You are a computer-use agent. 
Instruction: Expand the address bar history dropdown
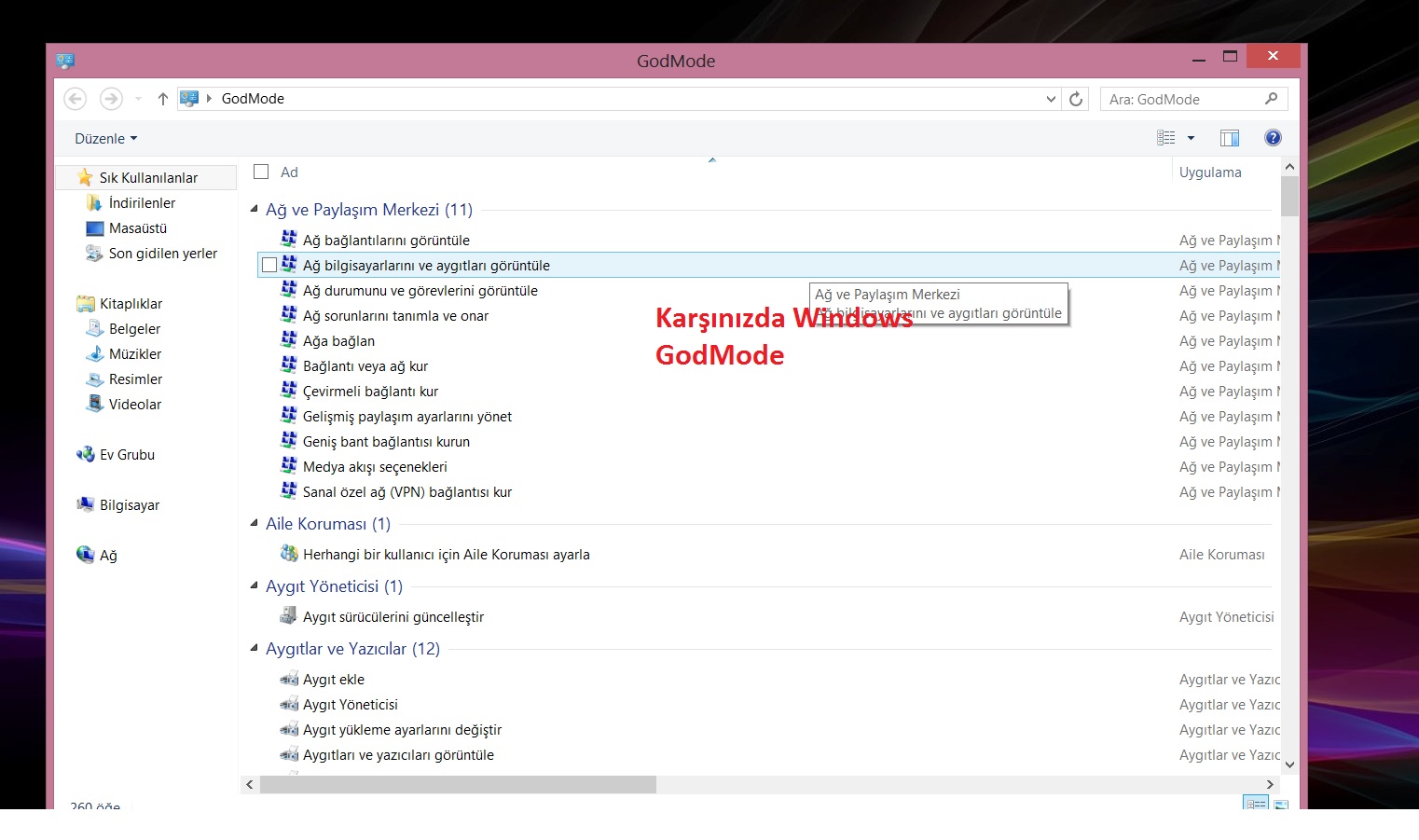[x=1051, y=99]
